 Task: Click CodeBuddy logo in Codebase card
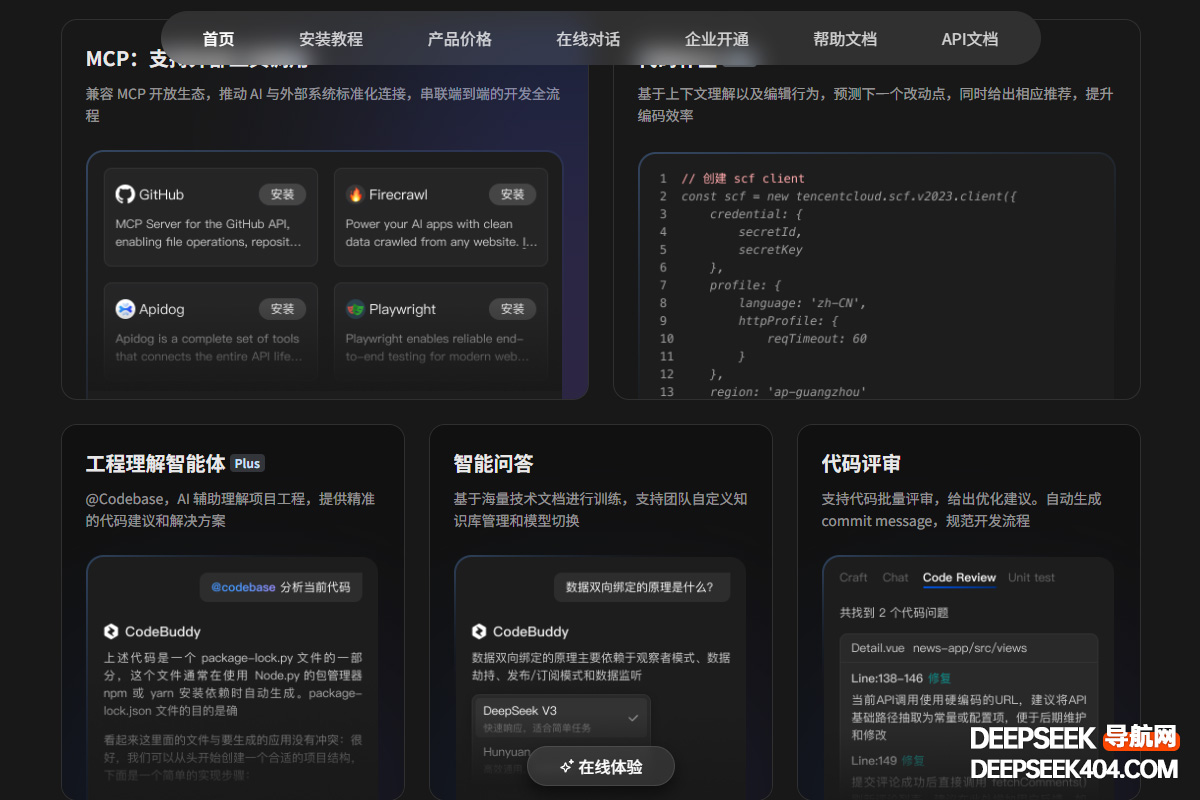[x=111, y=632]
